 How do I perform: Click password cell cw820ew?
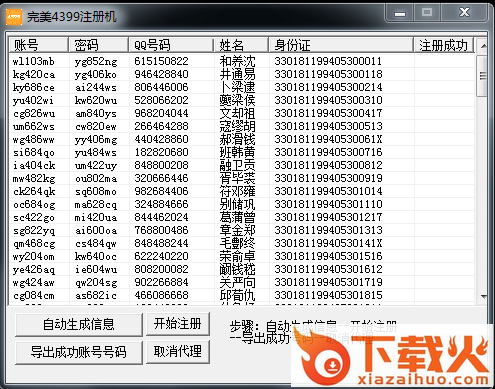pos(96,126)
